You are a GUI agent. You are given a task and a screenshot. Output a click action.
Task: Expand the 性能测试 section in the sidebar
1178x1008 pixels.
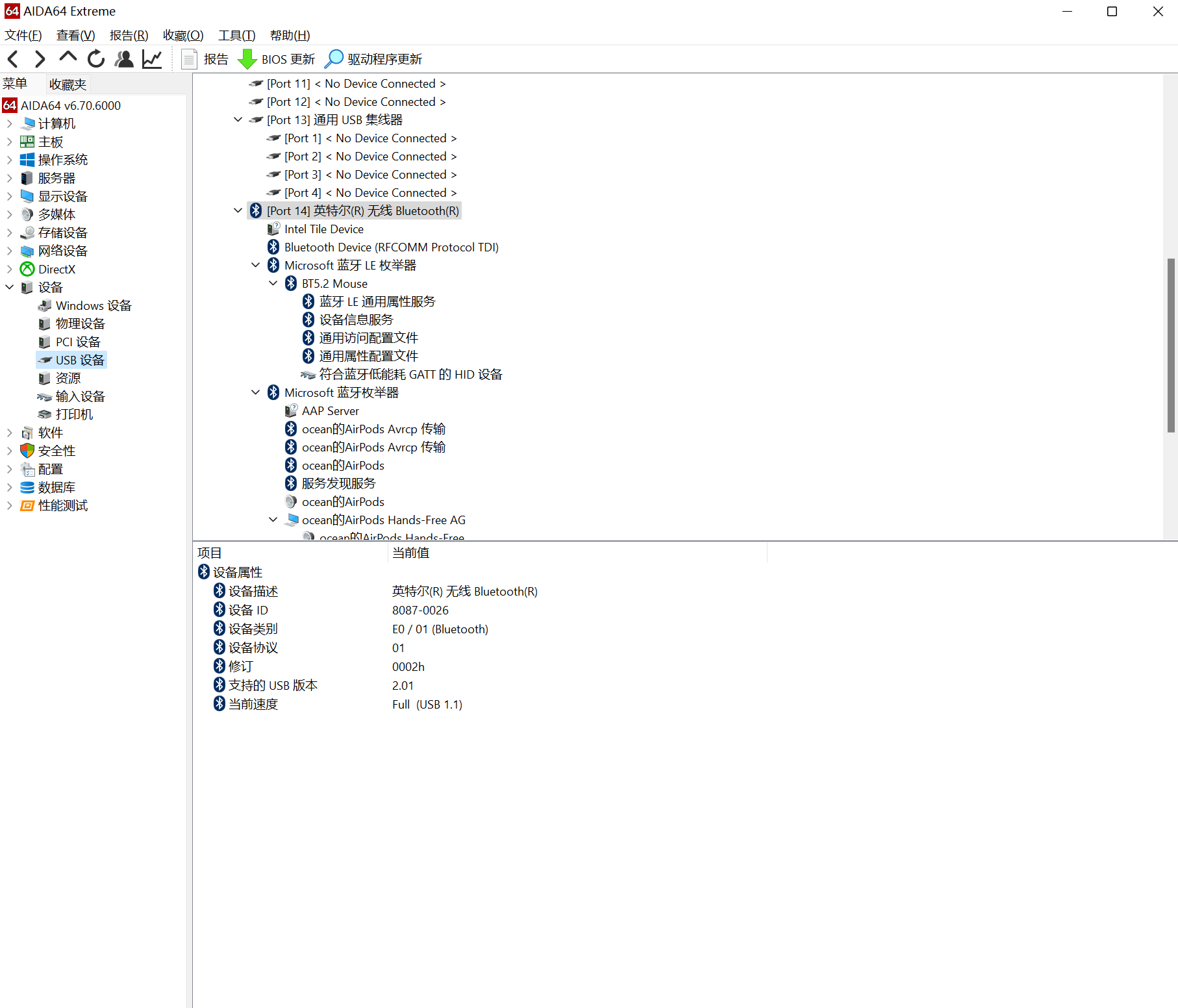pyautogui.click(x=9, y=506)
